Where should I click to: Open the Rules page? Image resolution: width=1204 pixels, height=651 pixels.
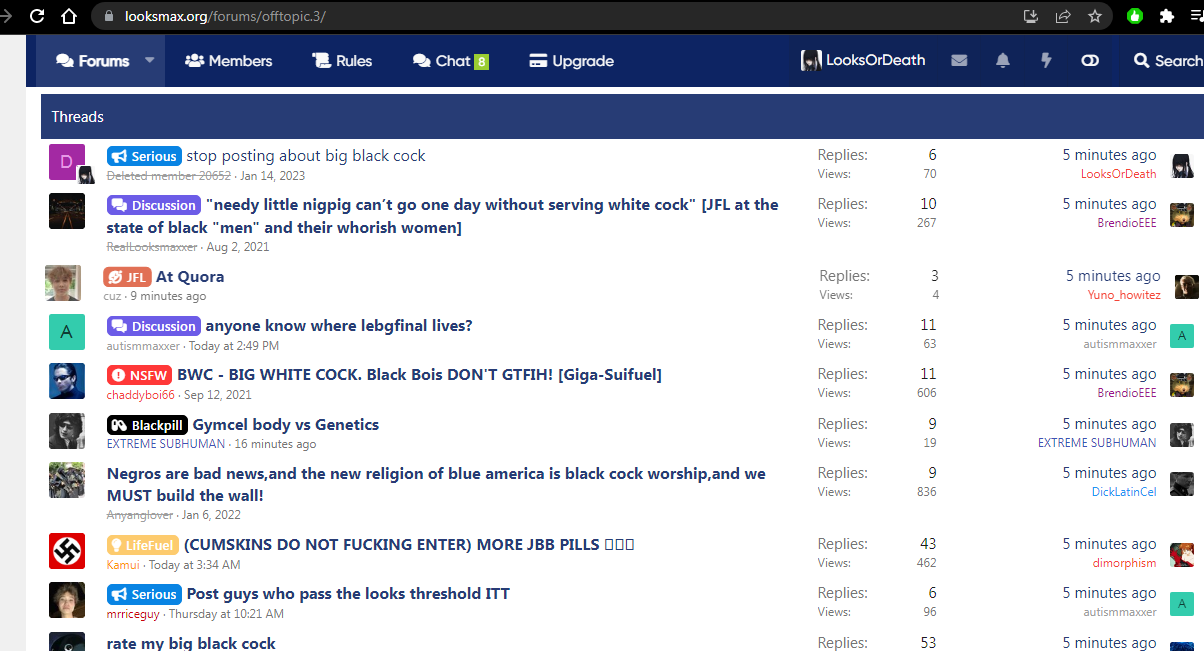tap(342, 61)
